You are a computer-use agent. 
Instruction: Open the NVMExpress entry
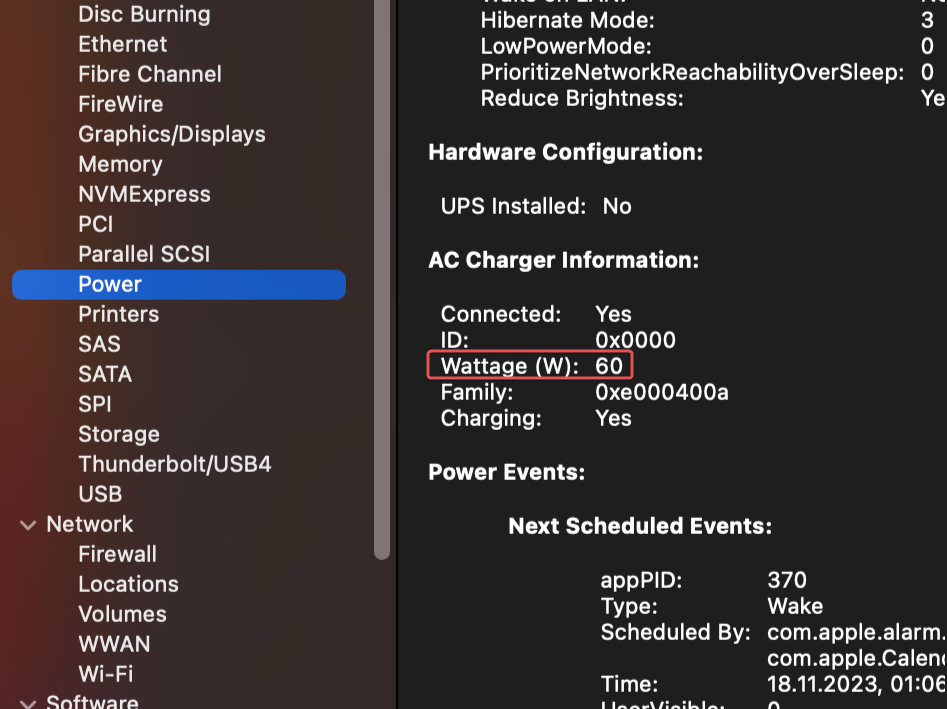(144, 194)
